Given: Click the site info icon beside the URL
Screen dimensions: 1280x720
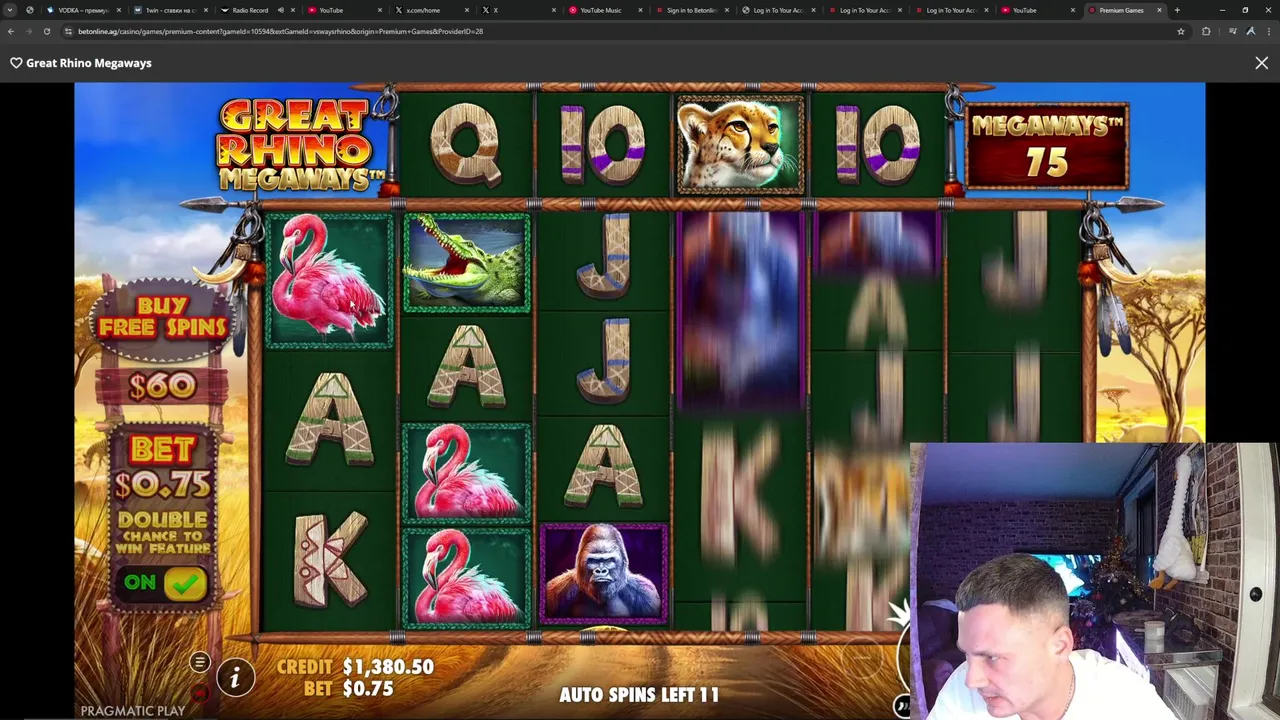Looking at the screenshot, I should coord(68,31).
